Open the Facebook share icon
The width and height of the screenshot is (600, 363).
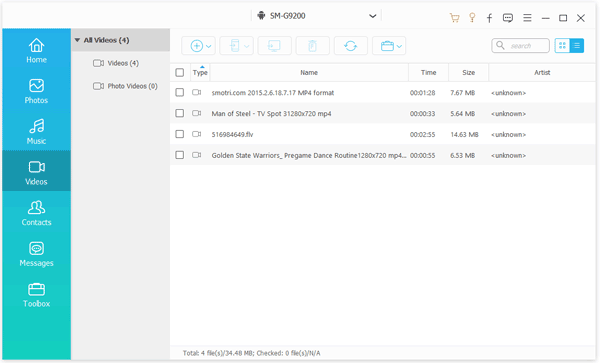pyautogui.click(x=489, y=18)
